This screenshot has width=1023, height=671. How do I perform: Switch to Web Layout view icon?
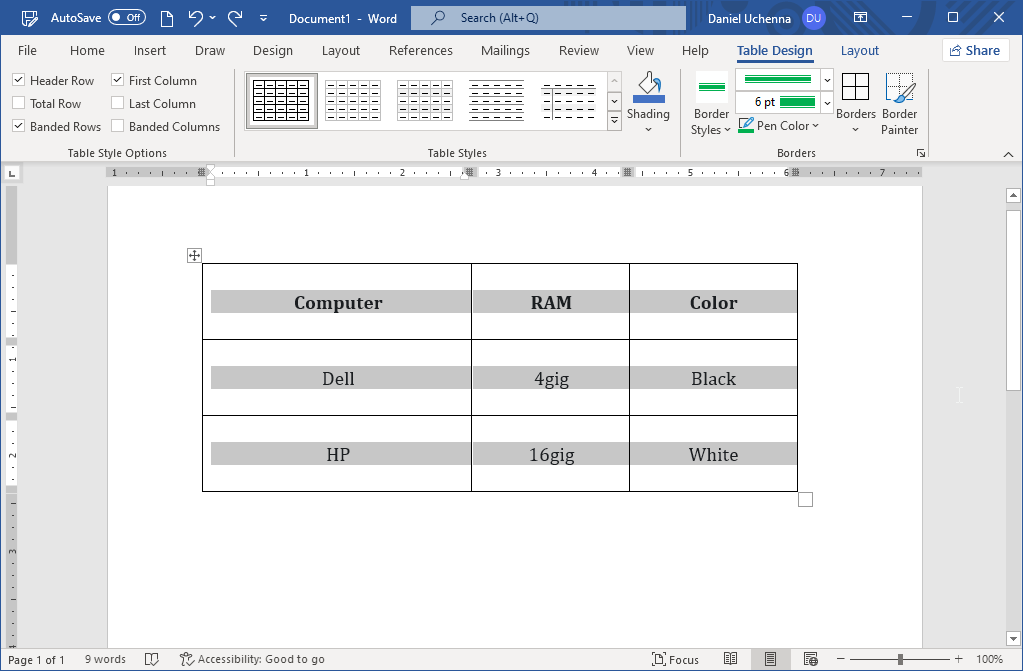click(811, 659)
